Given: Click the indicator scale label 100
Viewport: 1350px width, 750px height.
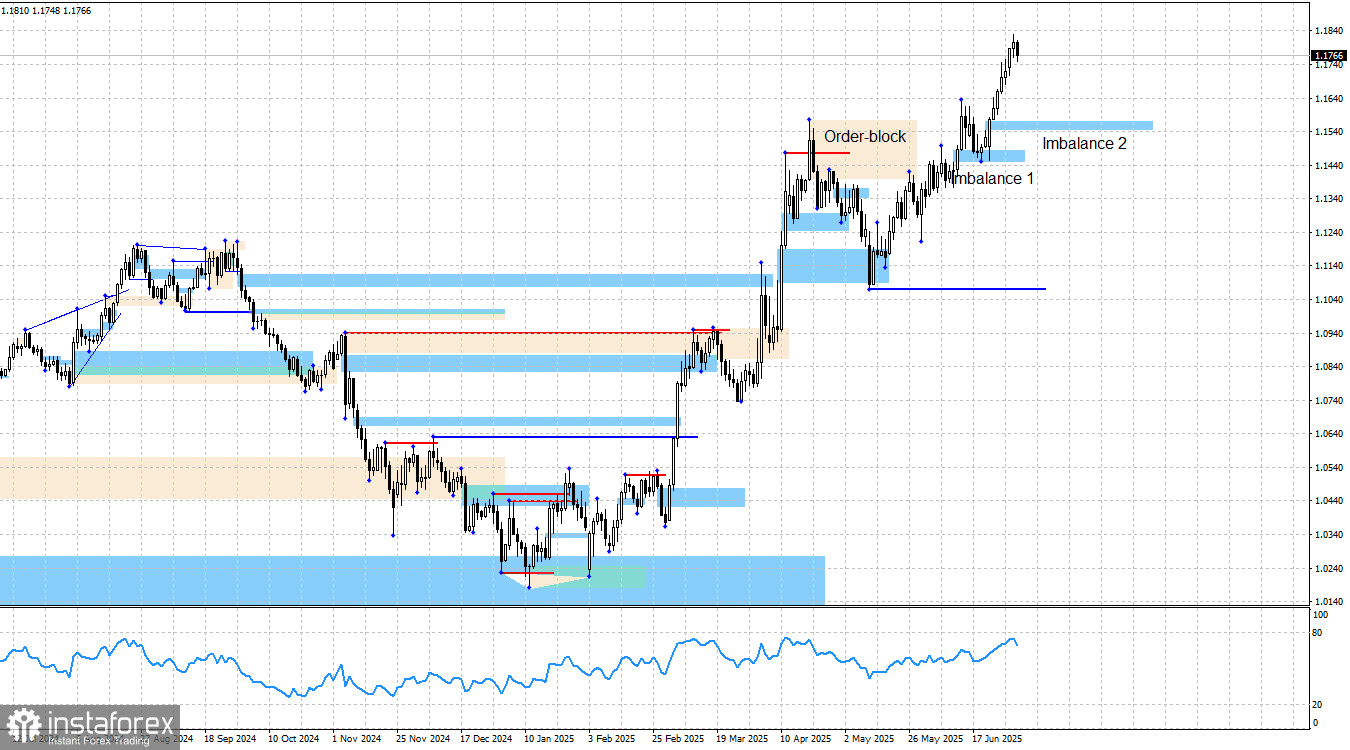Looking at the screenshot, I should pyautogui.click(x=1320, y=617).
